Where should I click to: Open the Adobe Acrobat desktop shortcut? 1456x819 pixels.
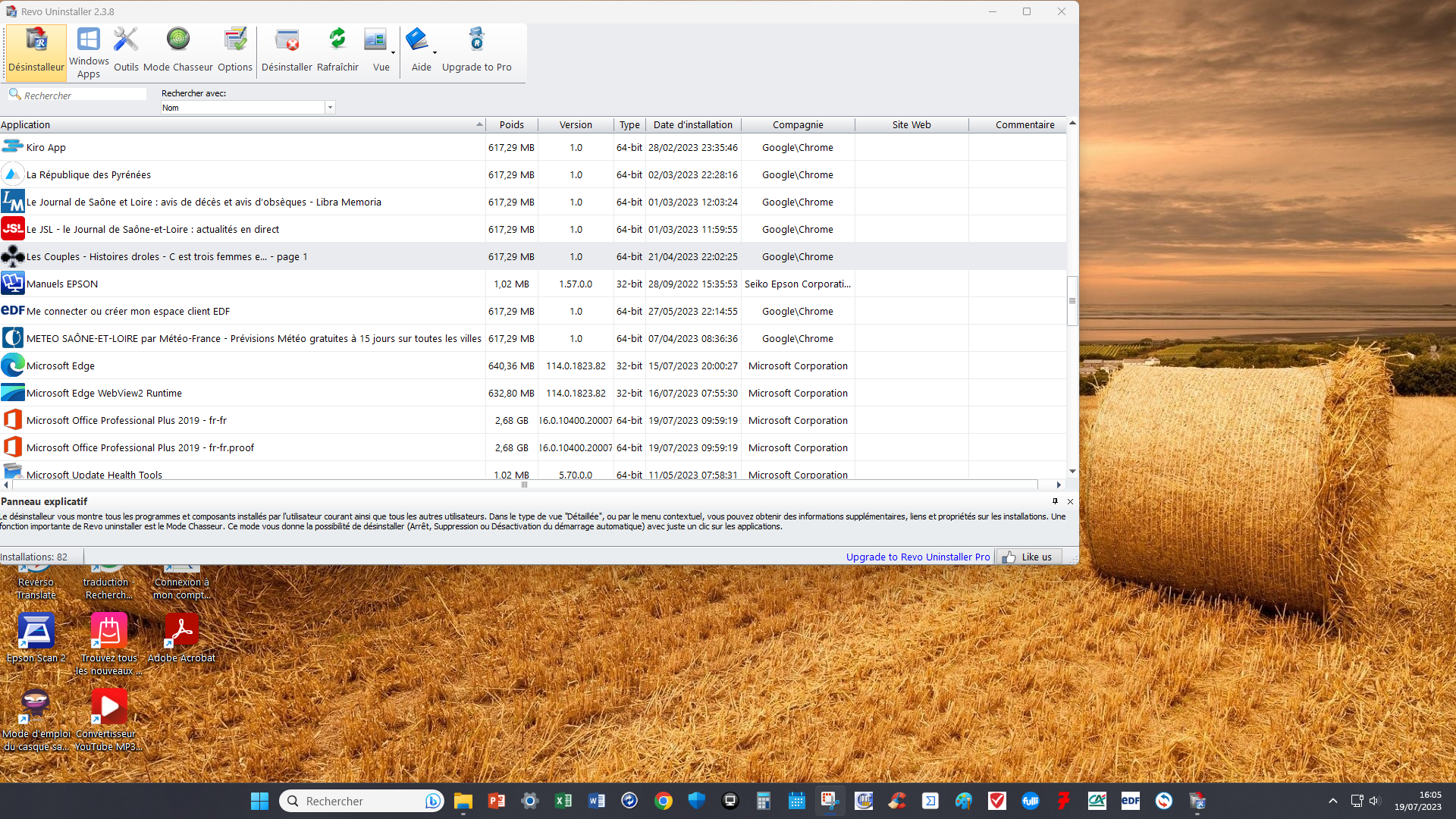181,639
